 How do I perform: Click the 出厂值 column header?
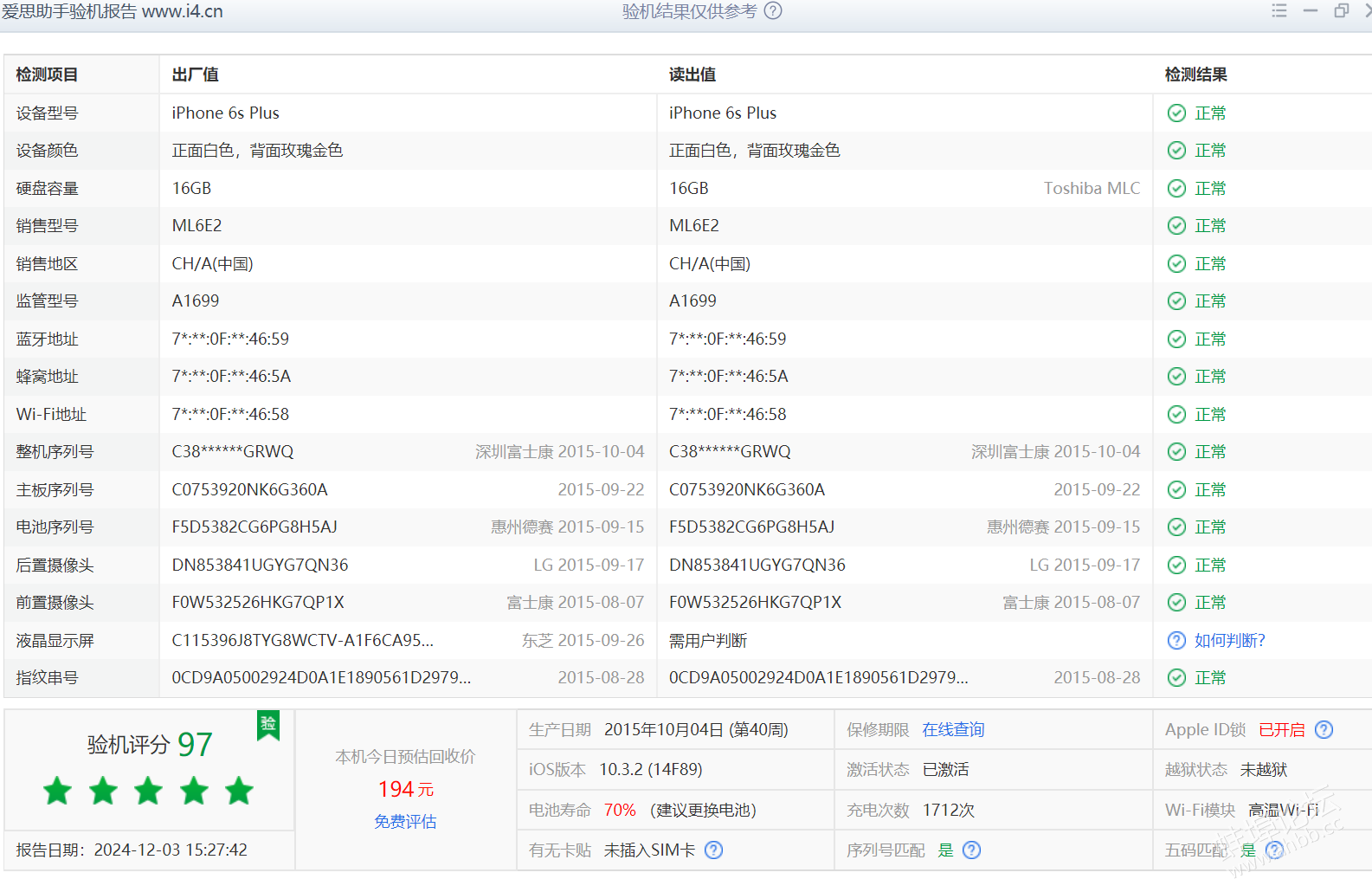195,74
